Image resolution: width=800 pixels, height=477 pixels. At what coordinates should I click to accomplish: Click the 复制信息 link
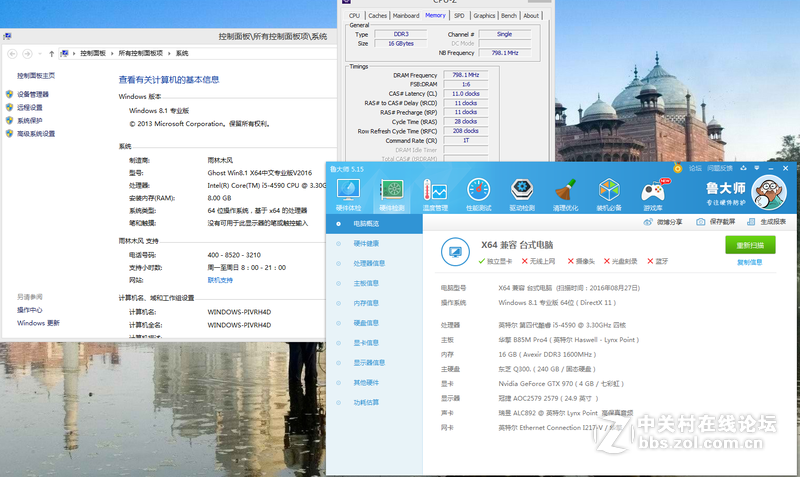tap(749, 262)
